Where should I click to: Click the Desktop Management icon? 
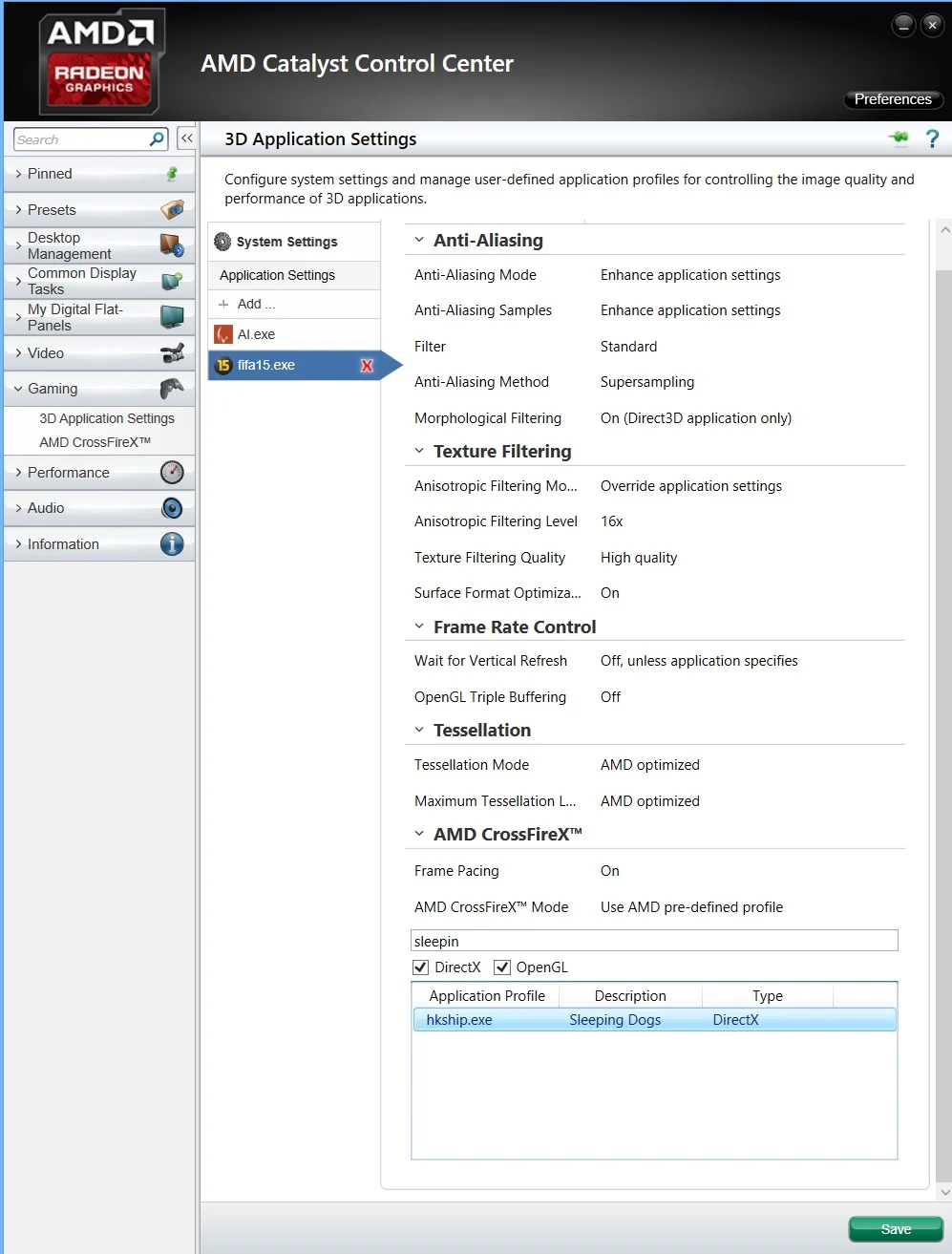[172, 245]
